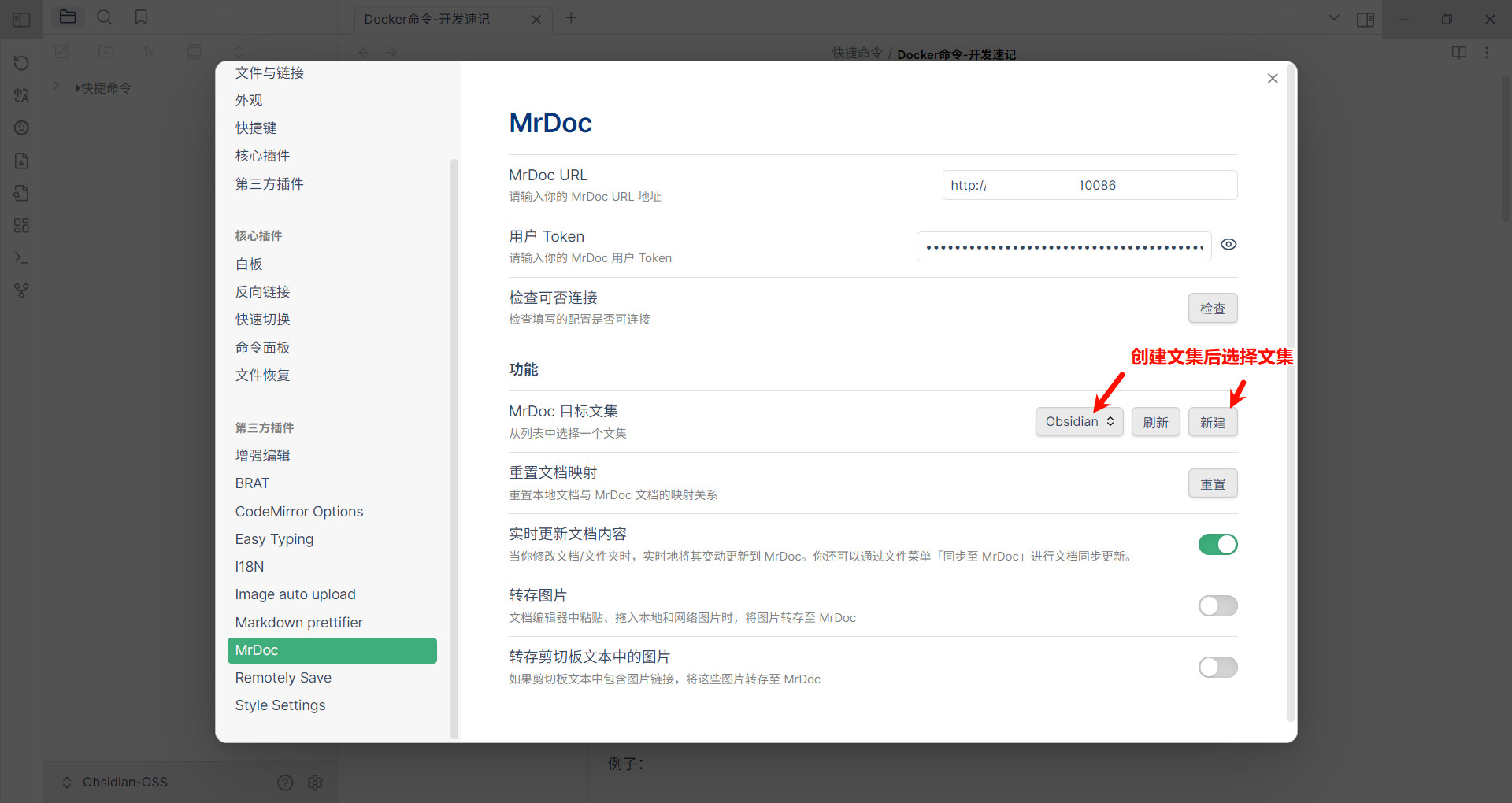This screenshot has height=803, width=1512.
Task: Click the 刷新 button
Action: point(1155,422)
